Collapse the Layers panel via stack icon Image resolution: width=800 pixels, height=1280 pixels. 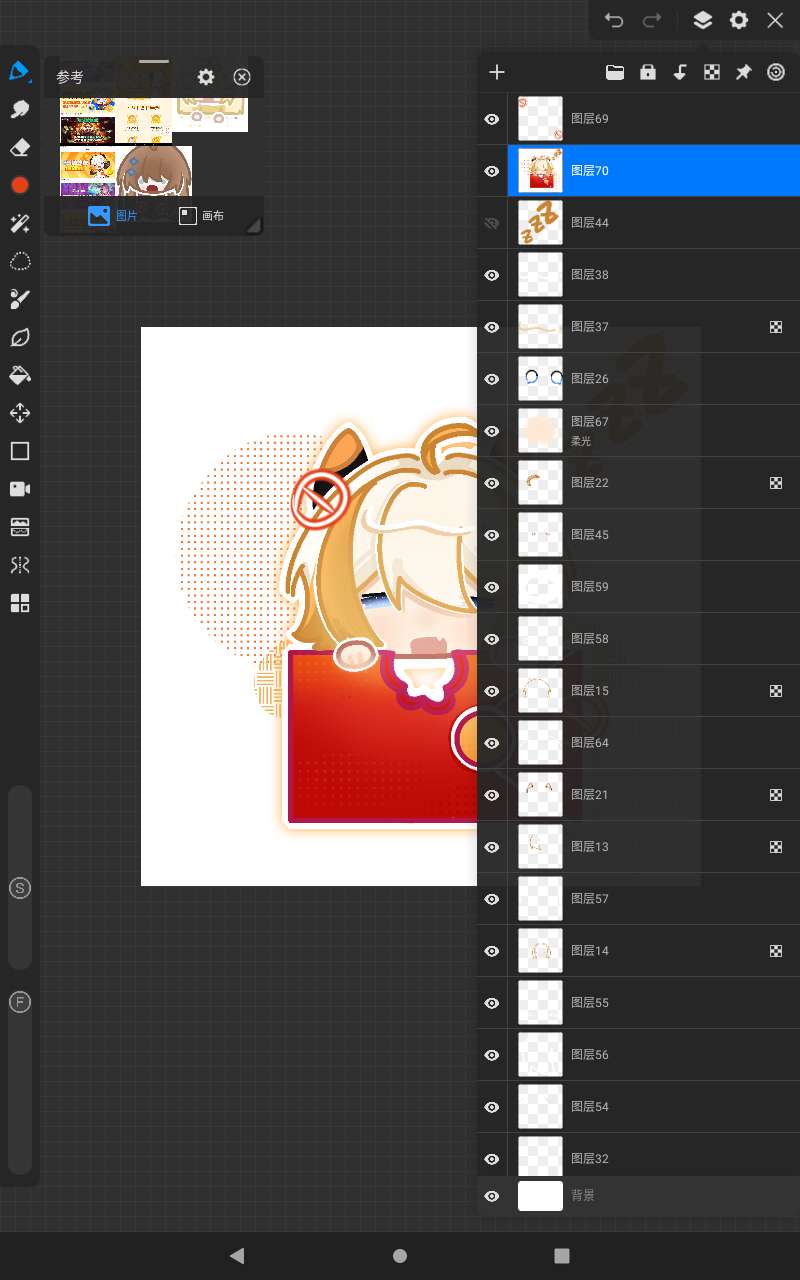702,20
